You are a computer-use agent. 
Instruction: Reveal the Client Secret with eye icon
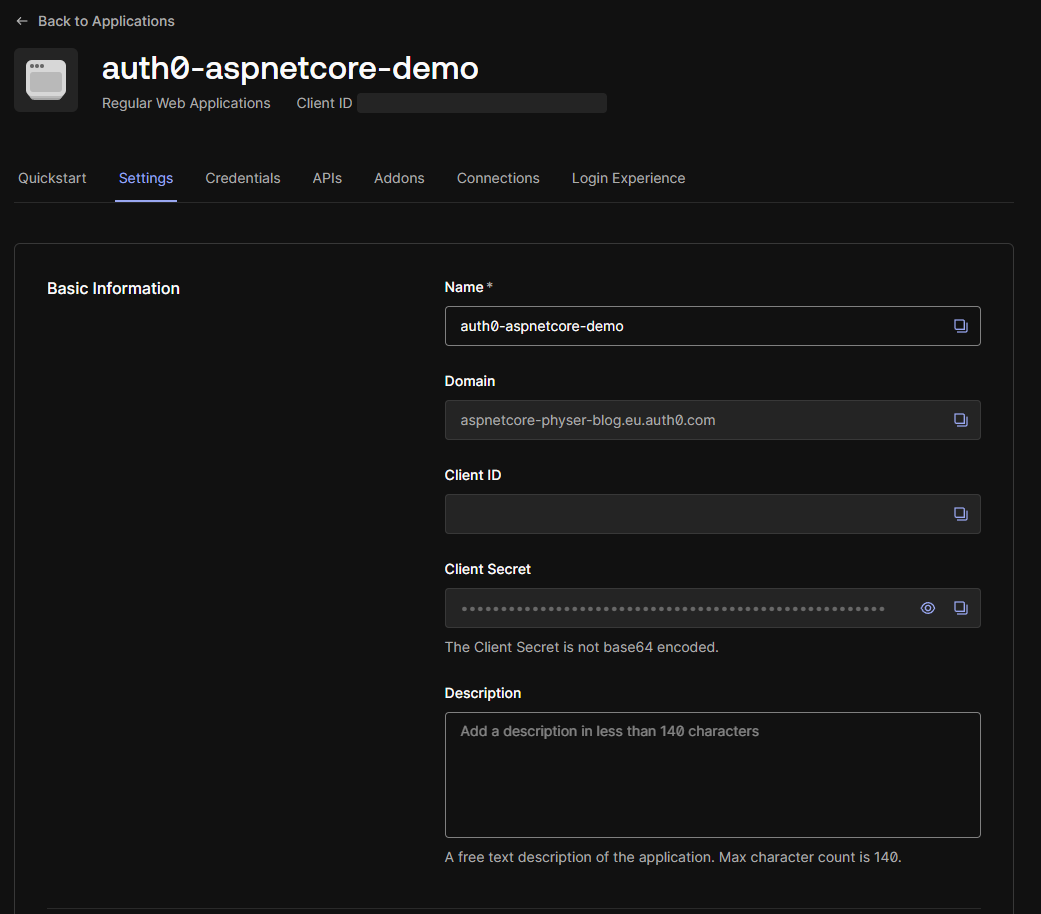[928, 608]
